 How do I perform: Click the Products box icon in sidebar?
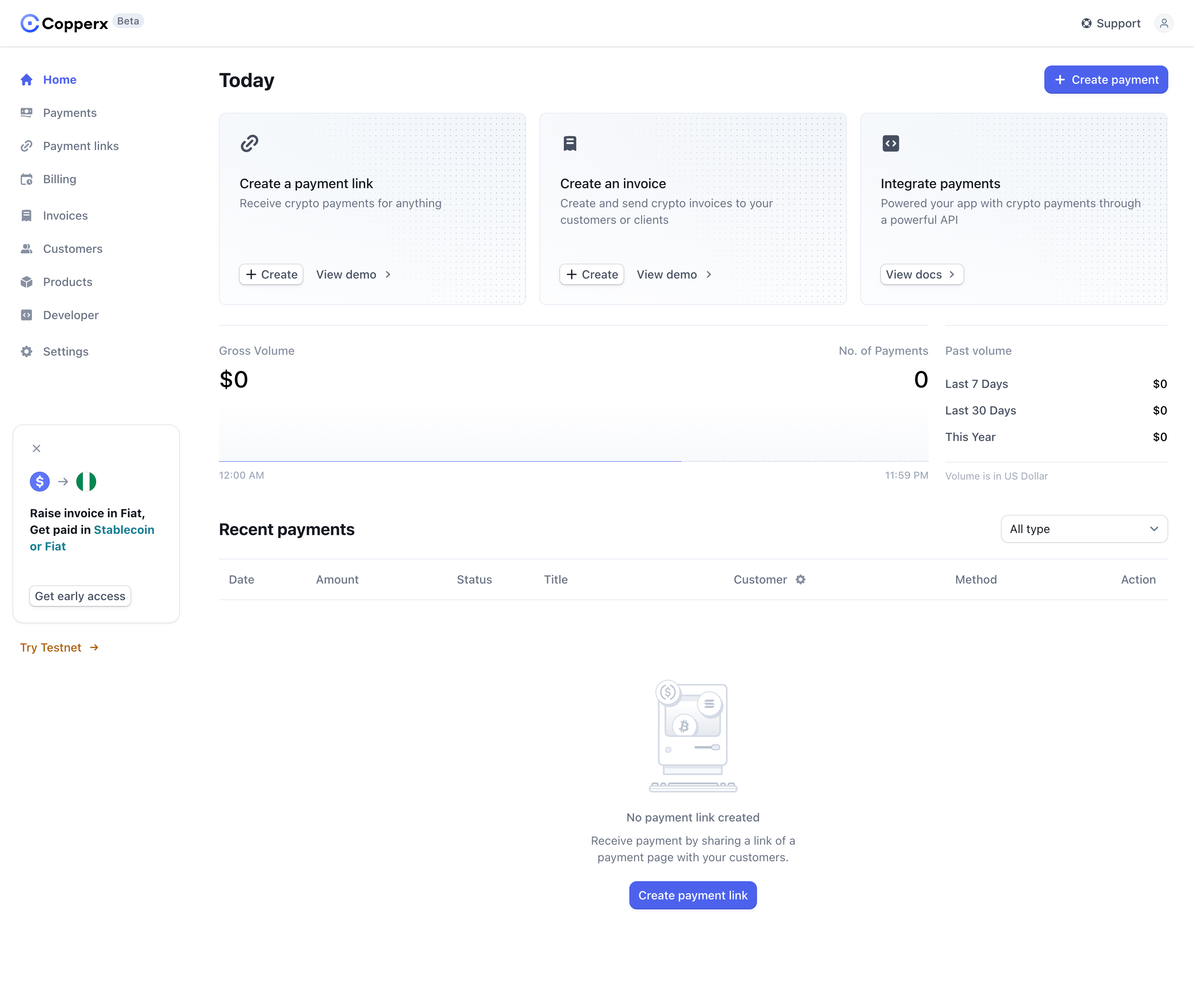(26, 282)
